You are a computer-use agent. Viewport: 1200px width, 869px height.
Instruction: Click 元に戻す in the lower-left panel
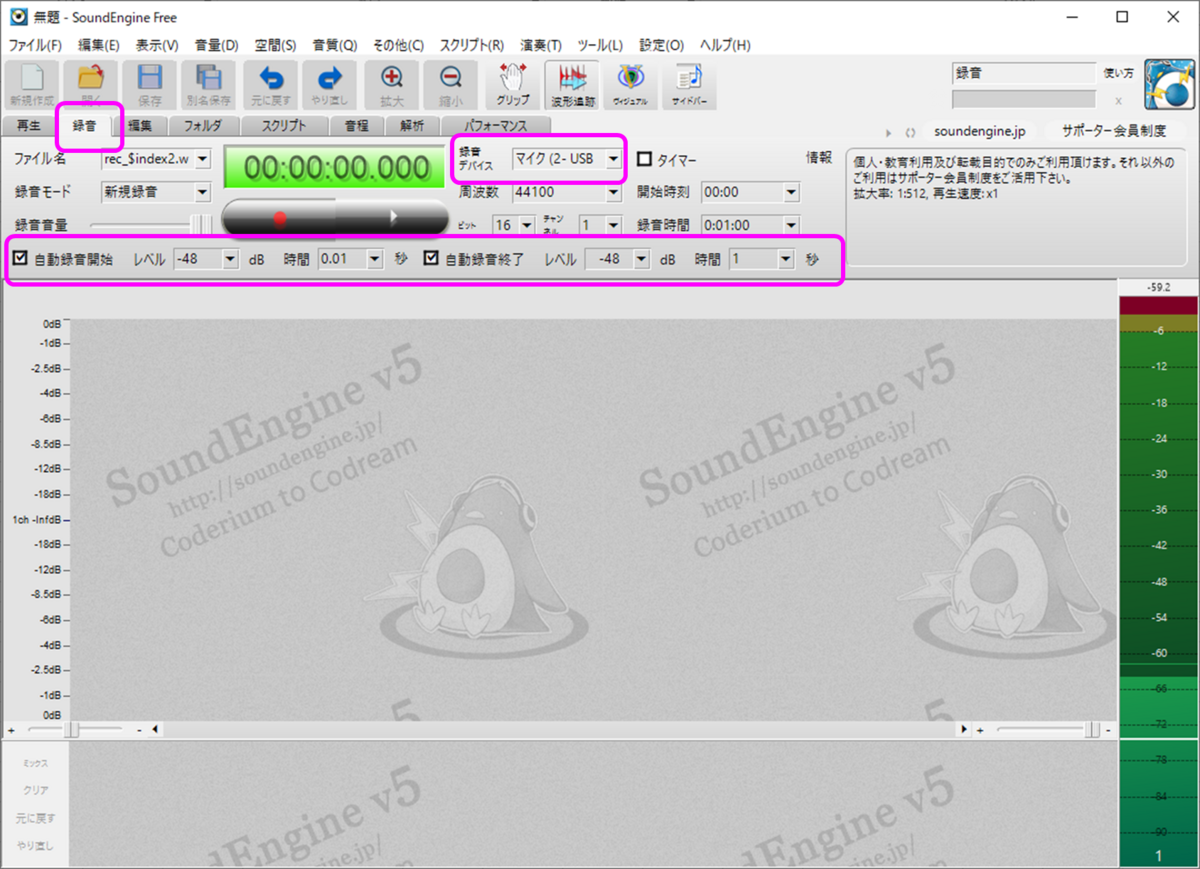click(35, 818)
